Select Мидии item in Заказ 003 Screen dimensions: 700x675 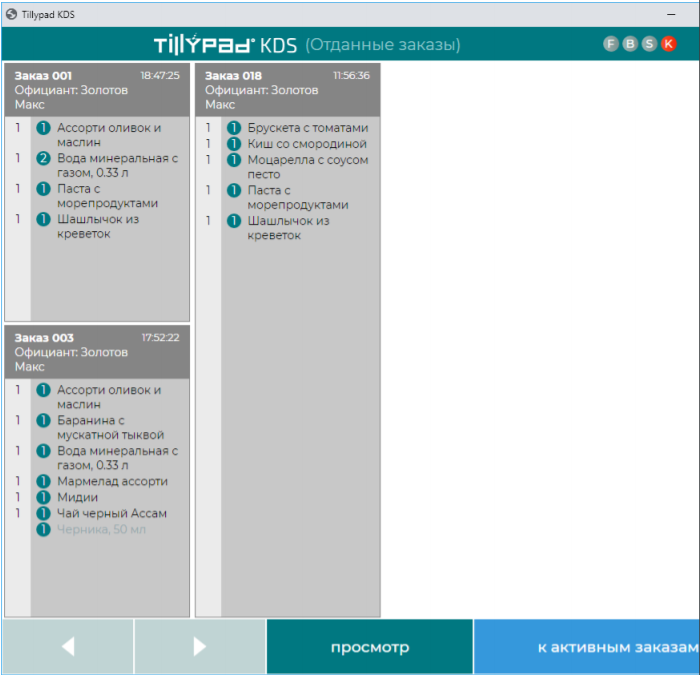point(77,497)
